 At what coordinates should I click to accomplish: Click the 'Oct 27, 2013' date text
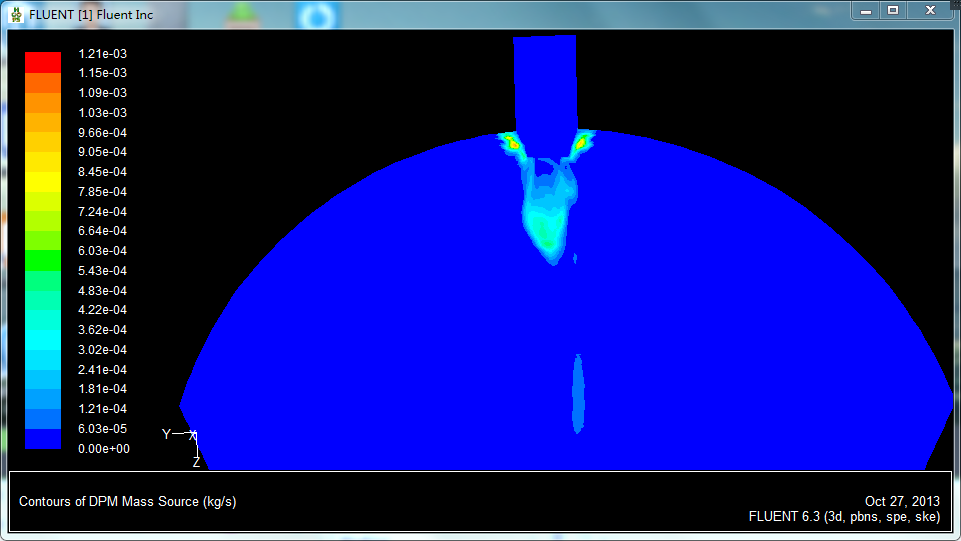[x=902, y=501]
